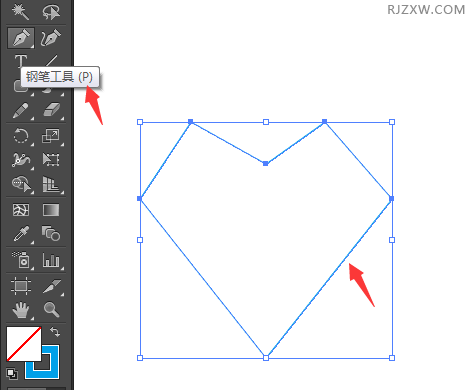
Task: Select the Shape Builder tool
Action: click(x=21, y=184)
